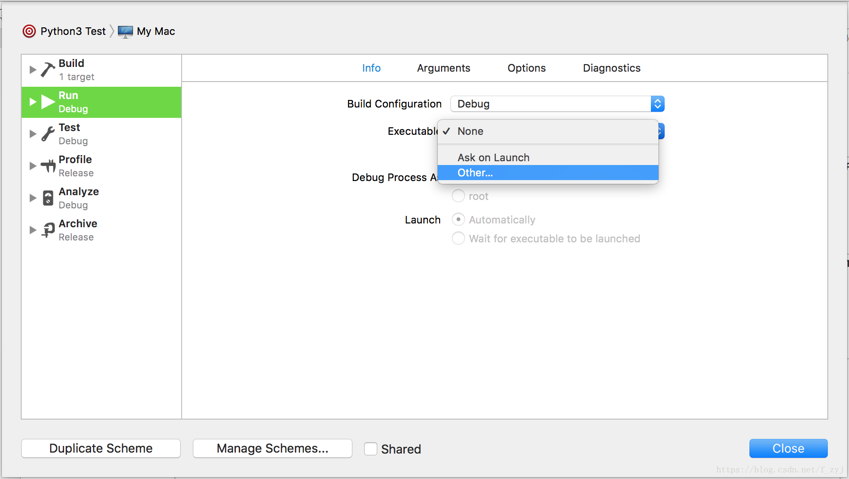Open the Build Configuration Debug dropdown

point(557,104)
